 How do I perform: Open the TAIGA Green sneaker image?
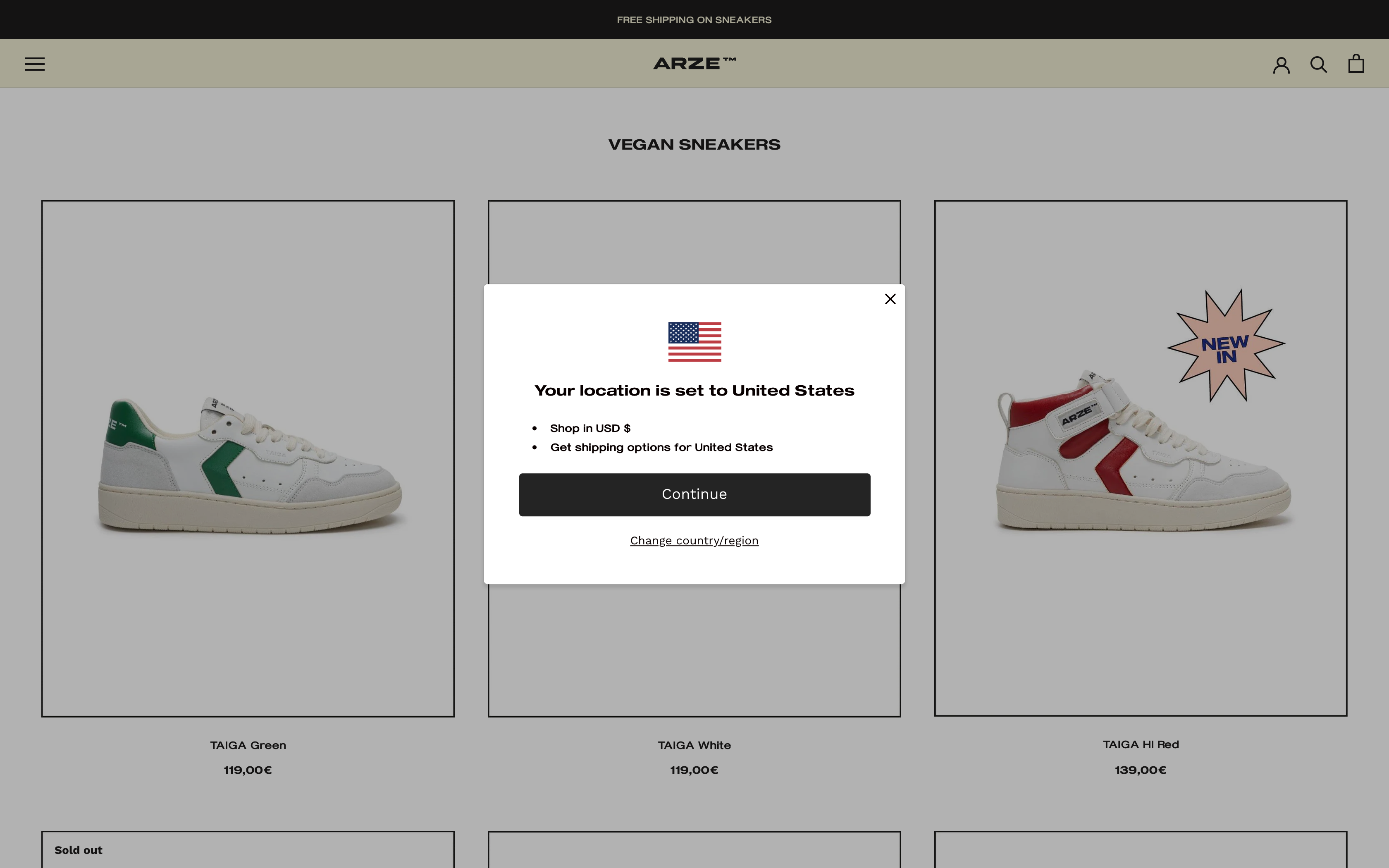pos(248,458)
